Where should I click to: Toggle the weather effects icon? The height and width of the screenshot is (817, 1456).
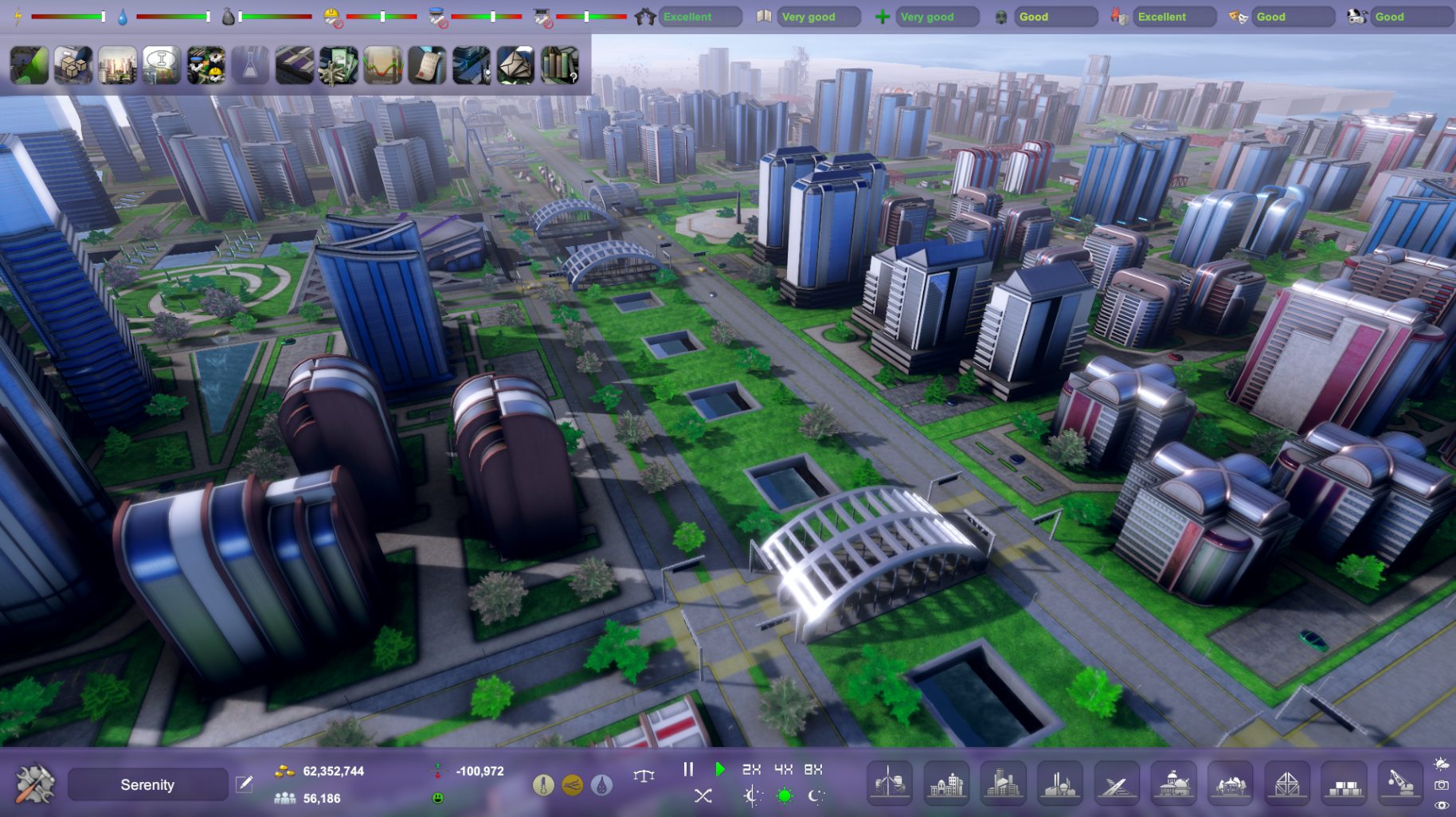coord(1442,764)
